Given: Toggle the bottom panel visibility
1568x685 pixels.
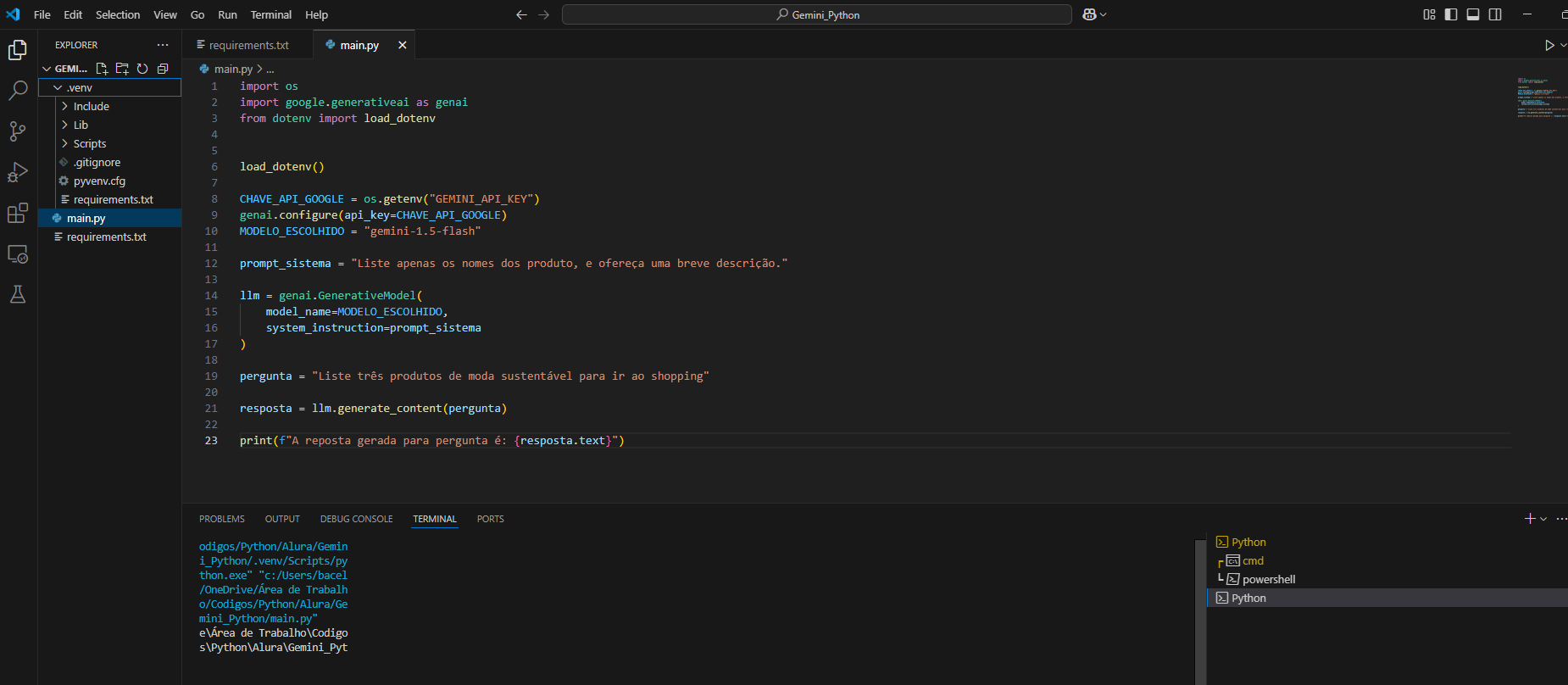Looking at the screenshot, I should pos(1473,14).
